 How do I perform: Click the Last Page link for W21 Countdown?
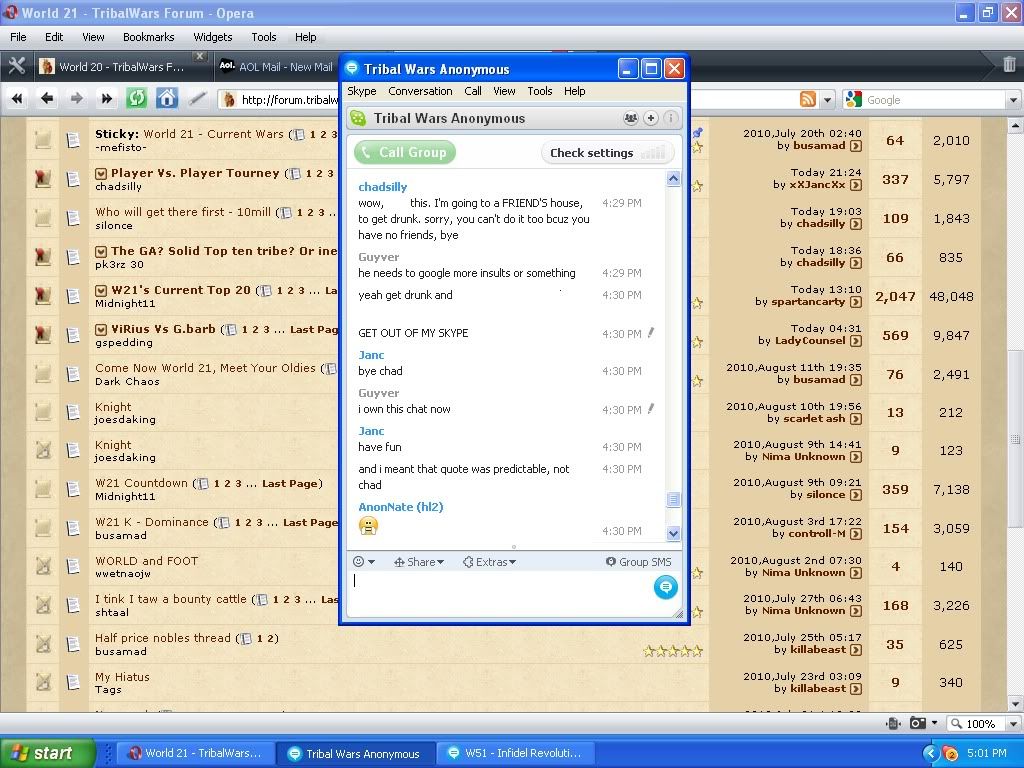pyautogui.click(x=290, y=483)
